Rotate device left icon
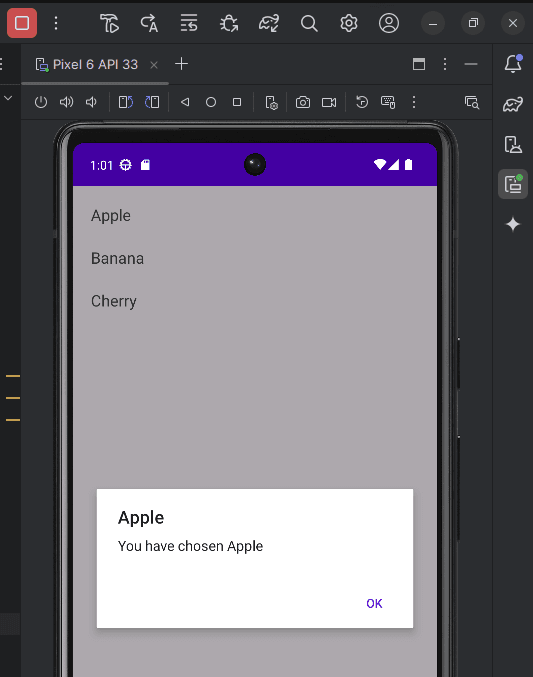The height and width of the screenshot is (677, 533). click(126, 102)
